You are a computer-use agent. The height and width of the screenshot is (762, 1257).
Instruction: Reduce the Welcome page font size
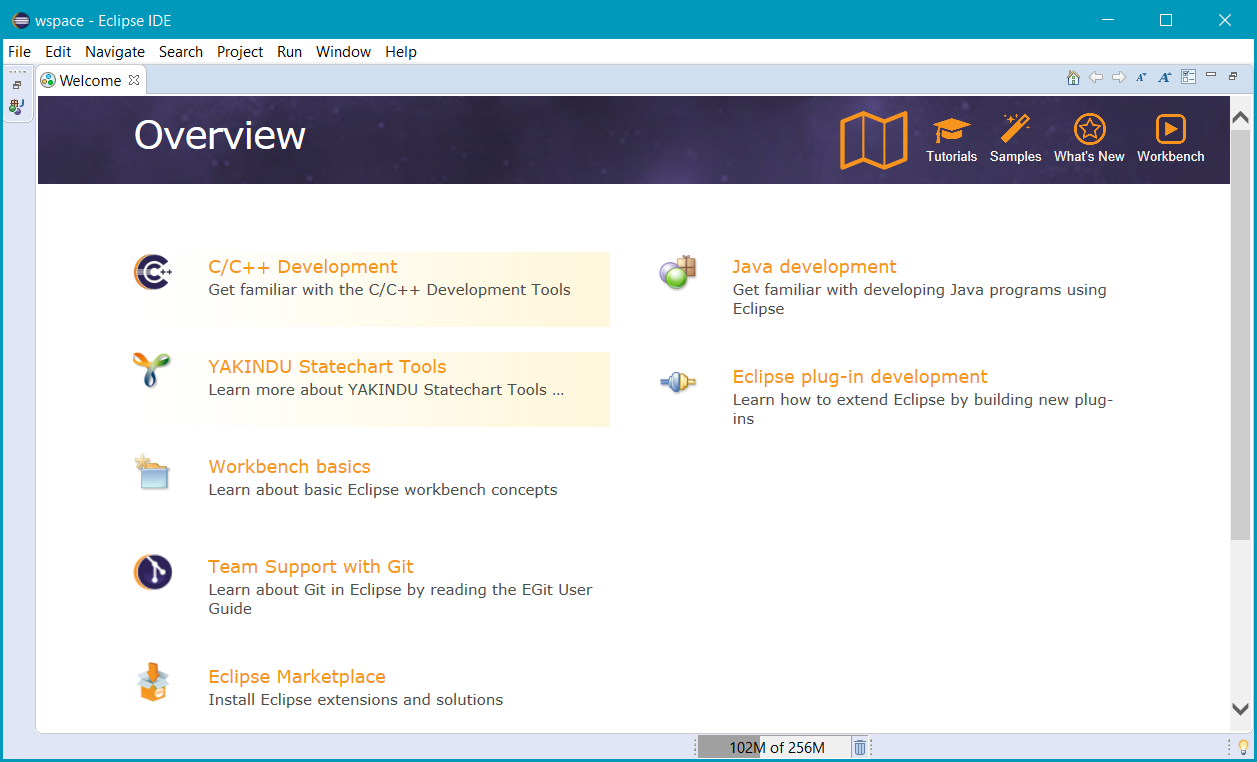click(x=1142, y=77)
